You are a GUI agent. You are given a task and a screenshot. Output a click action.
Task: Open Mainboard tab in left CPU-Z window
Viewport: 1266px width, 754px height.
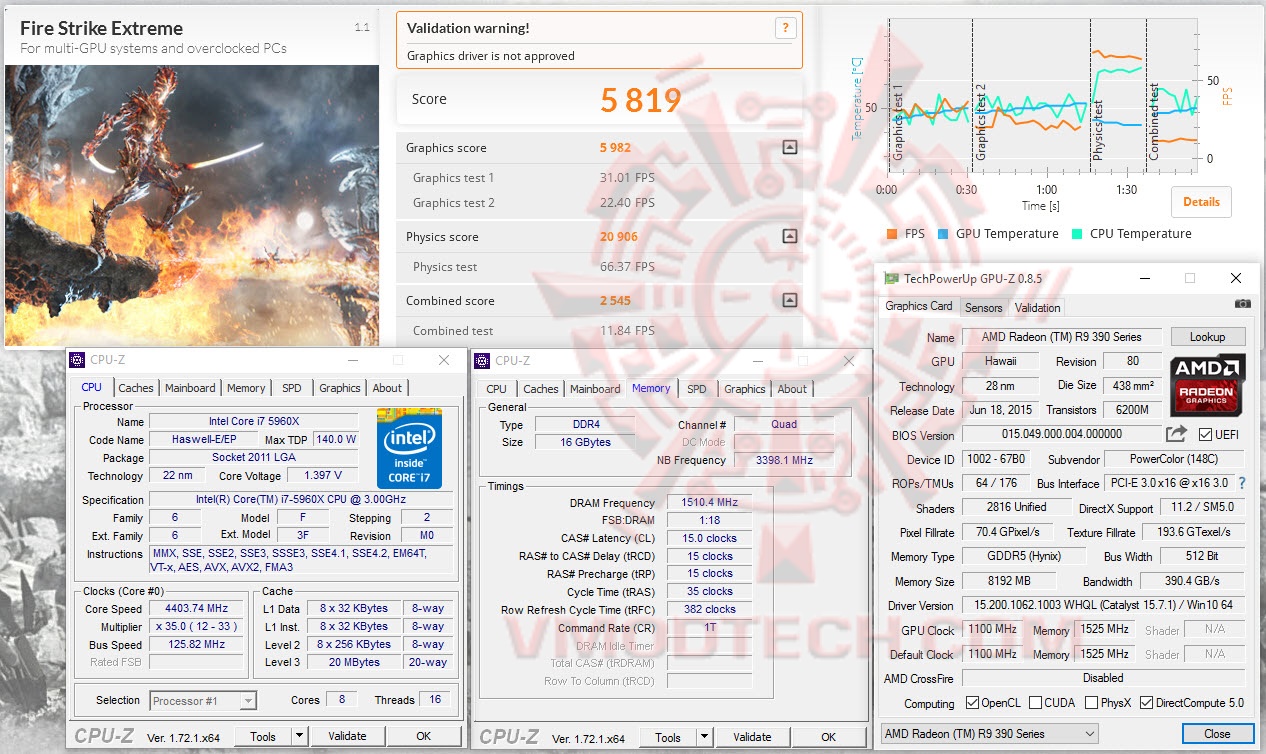coord(190,388)
